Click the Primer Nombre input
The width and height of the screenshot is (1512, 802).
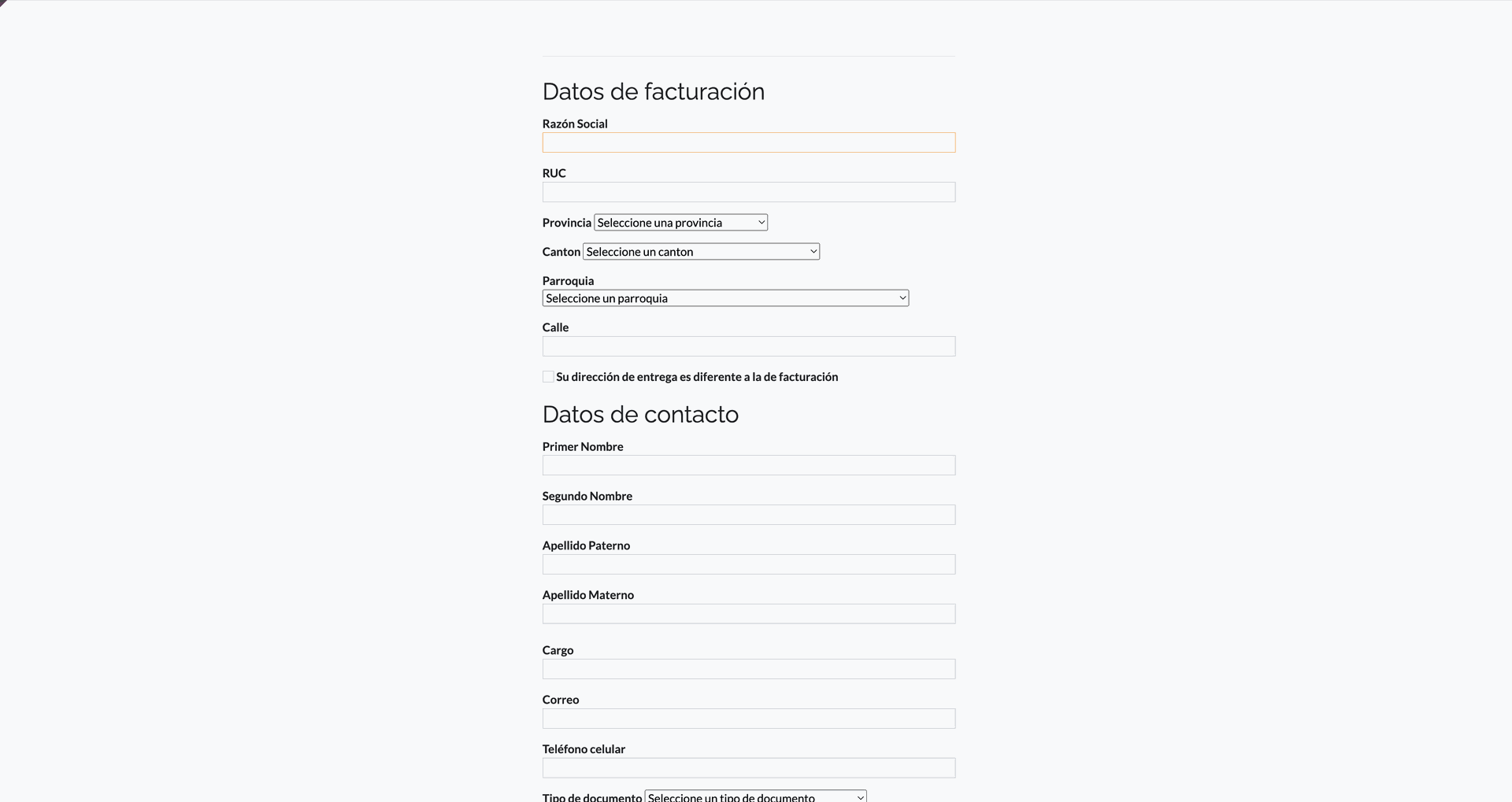[748, 465]
